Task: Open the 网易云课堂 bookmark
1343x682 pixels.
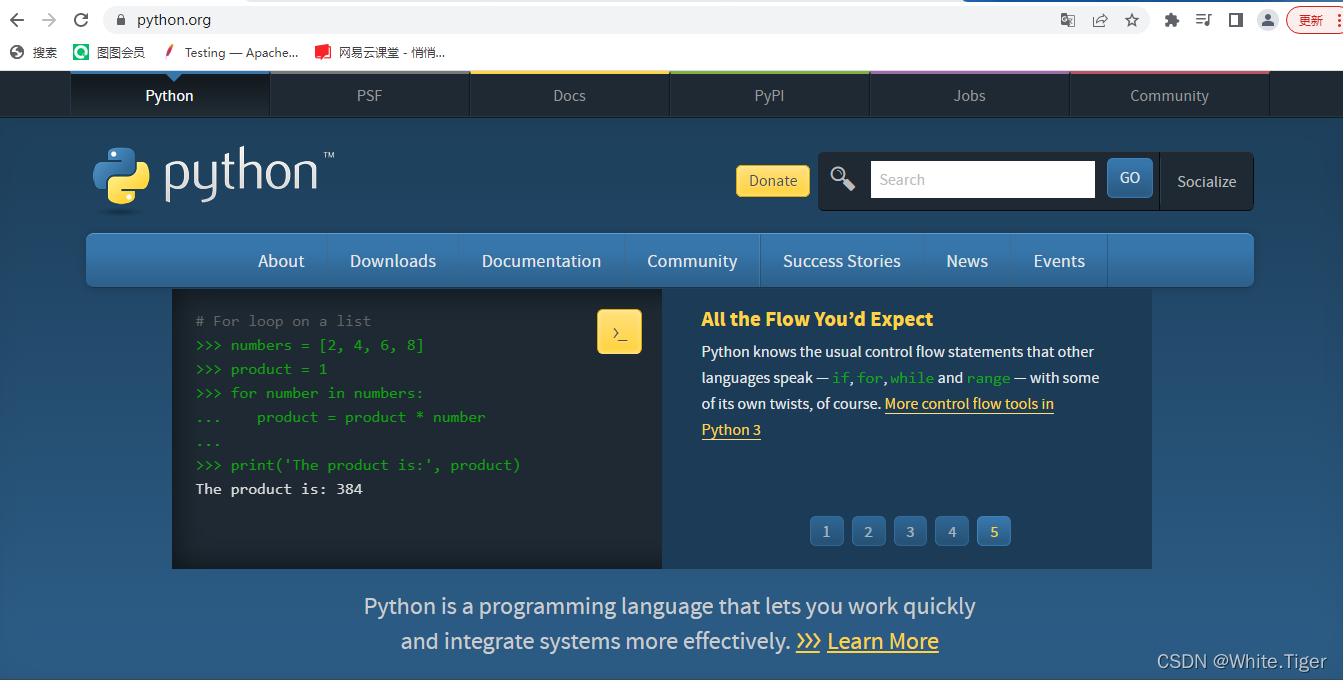Action: click(x=380, y=52)
